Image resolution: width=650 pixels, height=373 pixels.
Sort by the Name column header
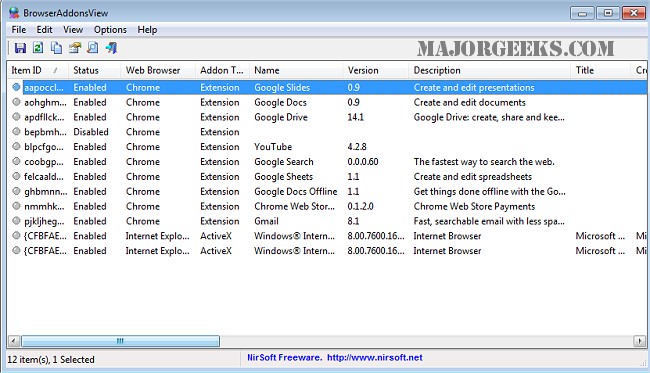tap(296, 70)
